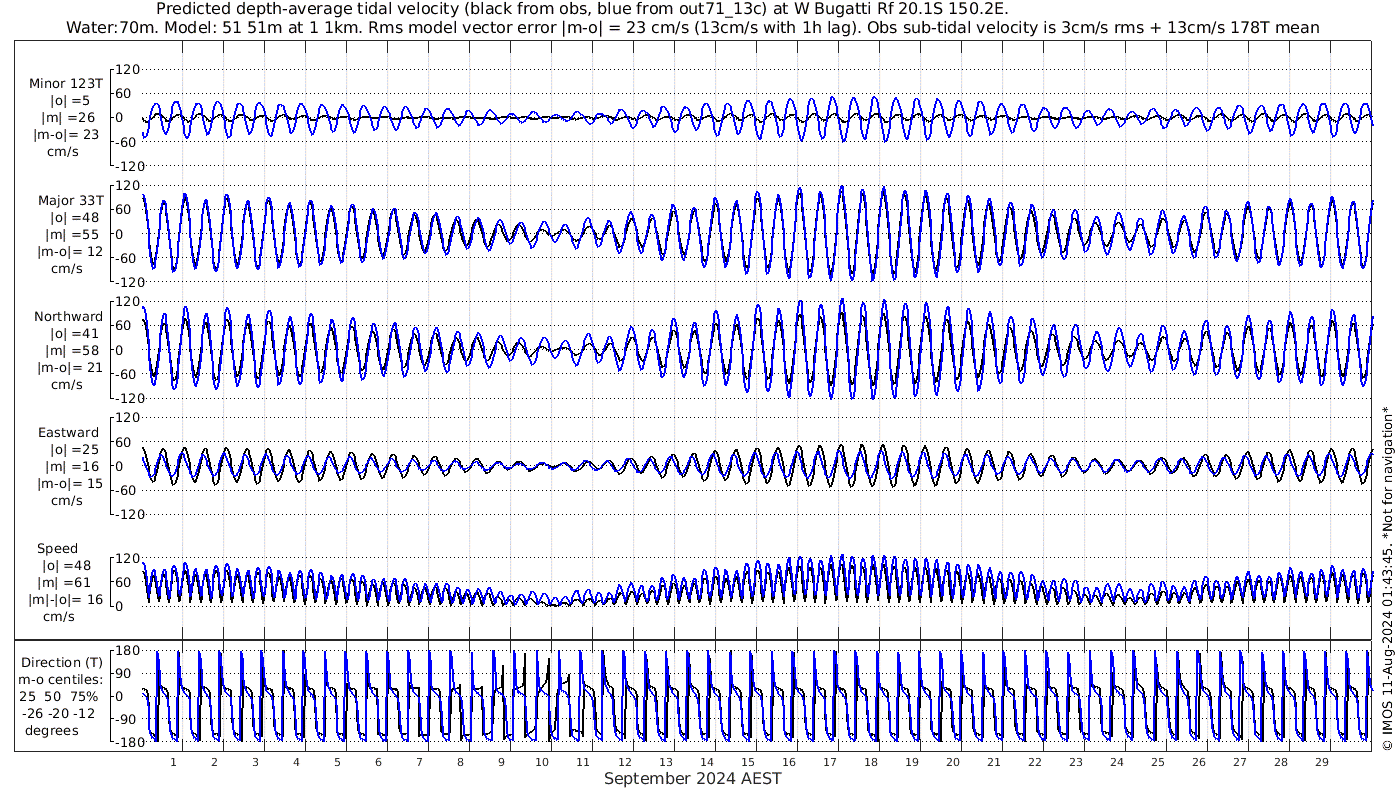The image size is (1400, 800).
Task: Click '|m-o|= 21' under Northward
Action: click(x=68, y=367)
